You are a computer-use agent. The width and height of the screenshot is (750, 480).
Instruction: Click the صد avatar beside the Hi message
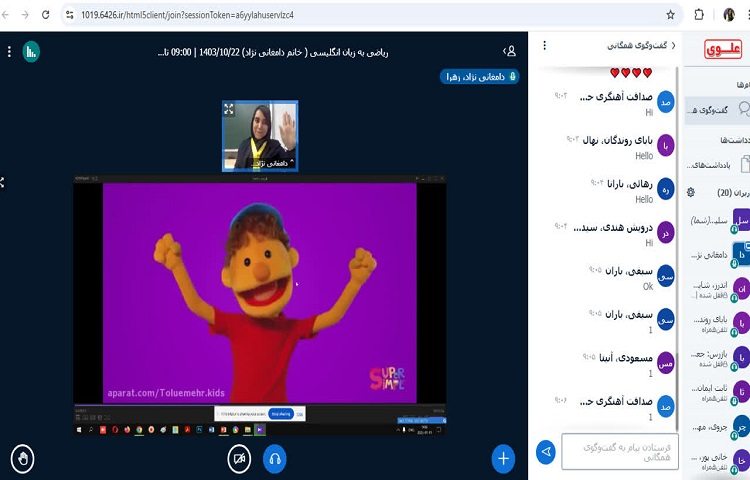point(665,102)
